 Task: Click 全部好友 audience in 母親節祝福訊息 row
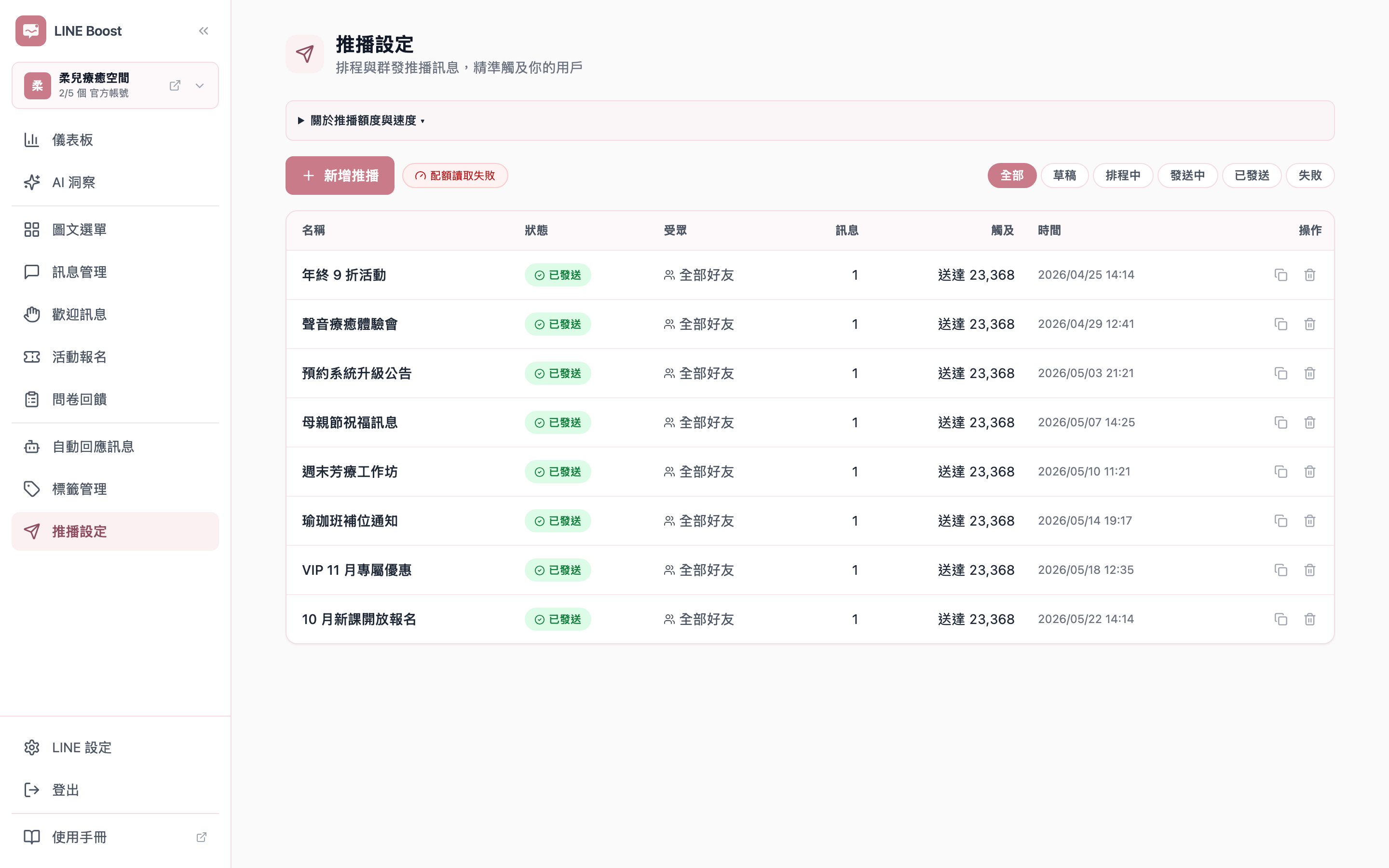pyautogui.click(x=698, y=422)
